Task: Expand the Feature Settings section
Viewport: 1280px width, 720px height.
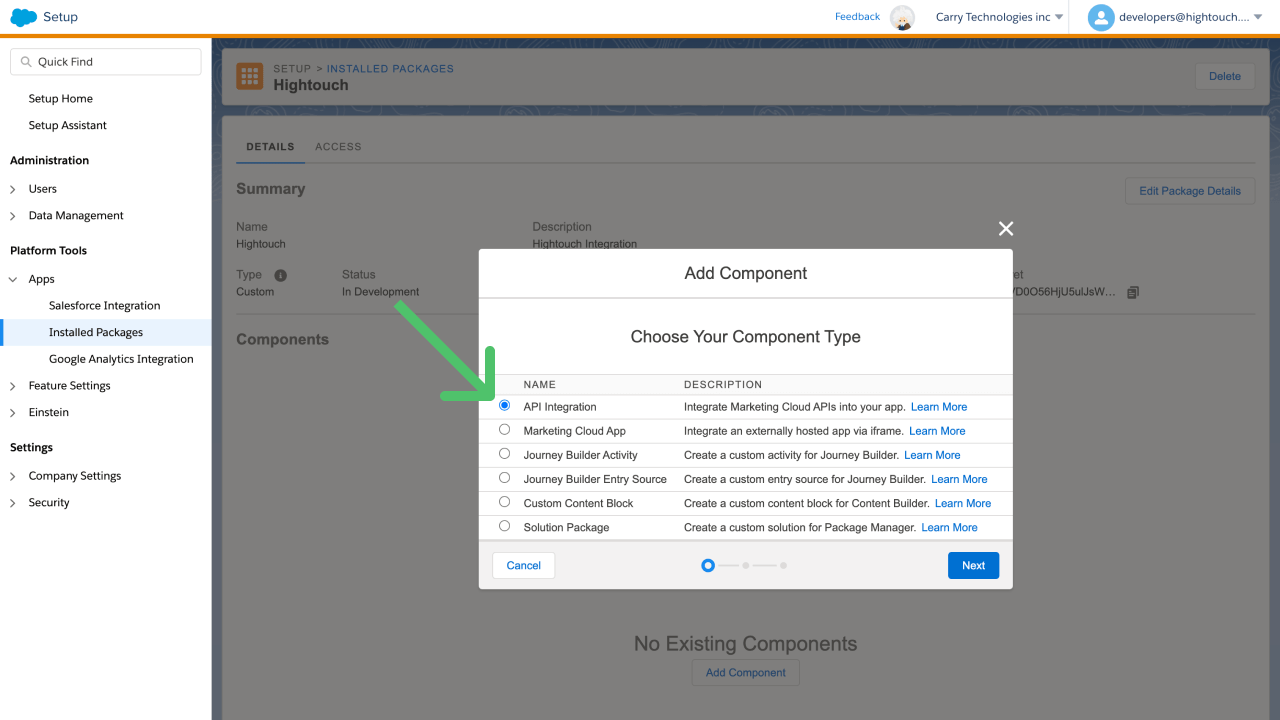Action: (x=13, y=386)
